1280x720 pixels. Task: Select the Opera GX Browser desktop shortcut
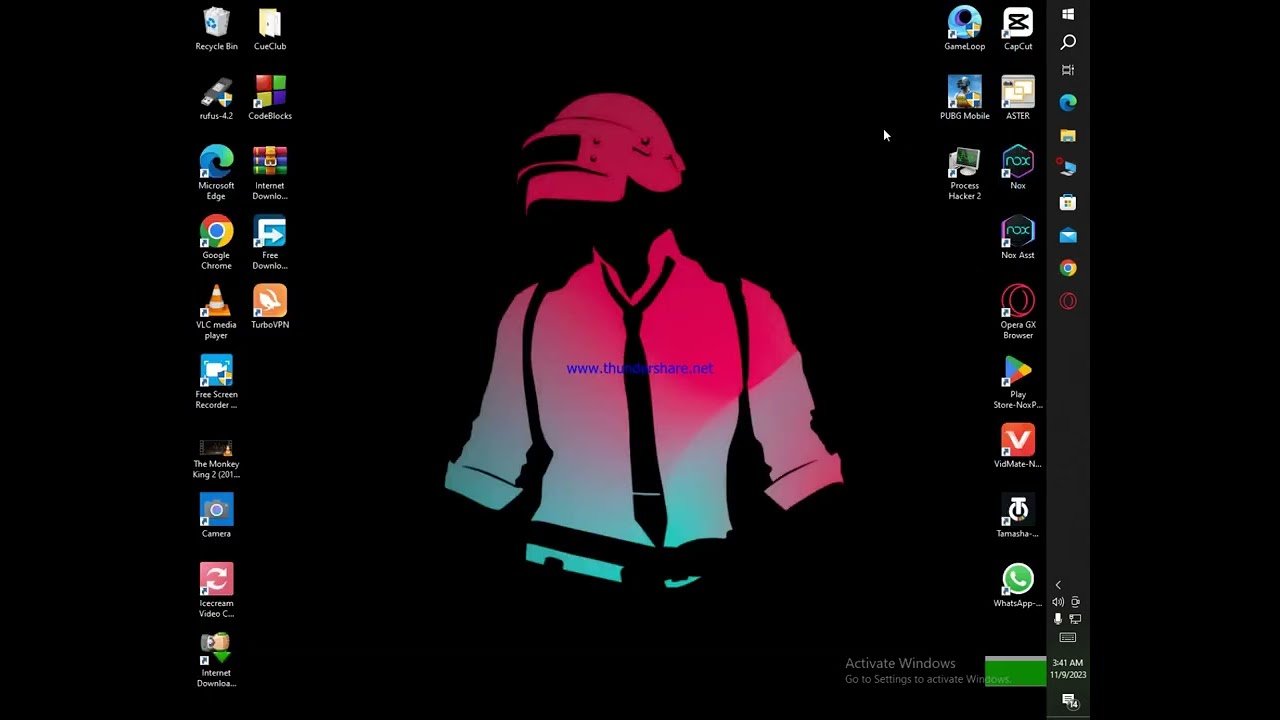pos(1018,313)
